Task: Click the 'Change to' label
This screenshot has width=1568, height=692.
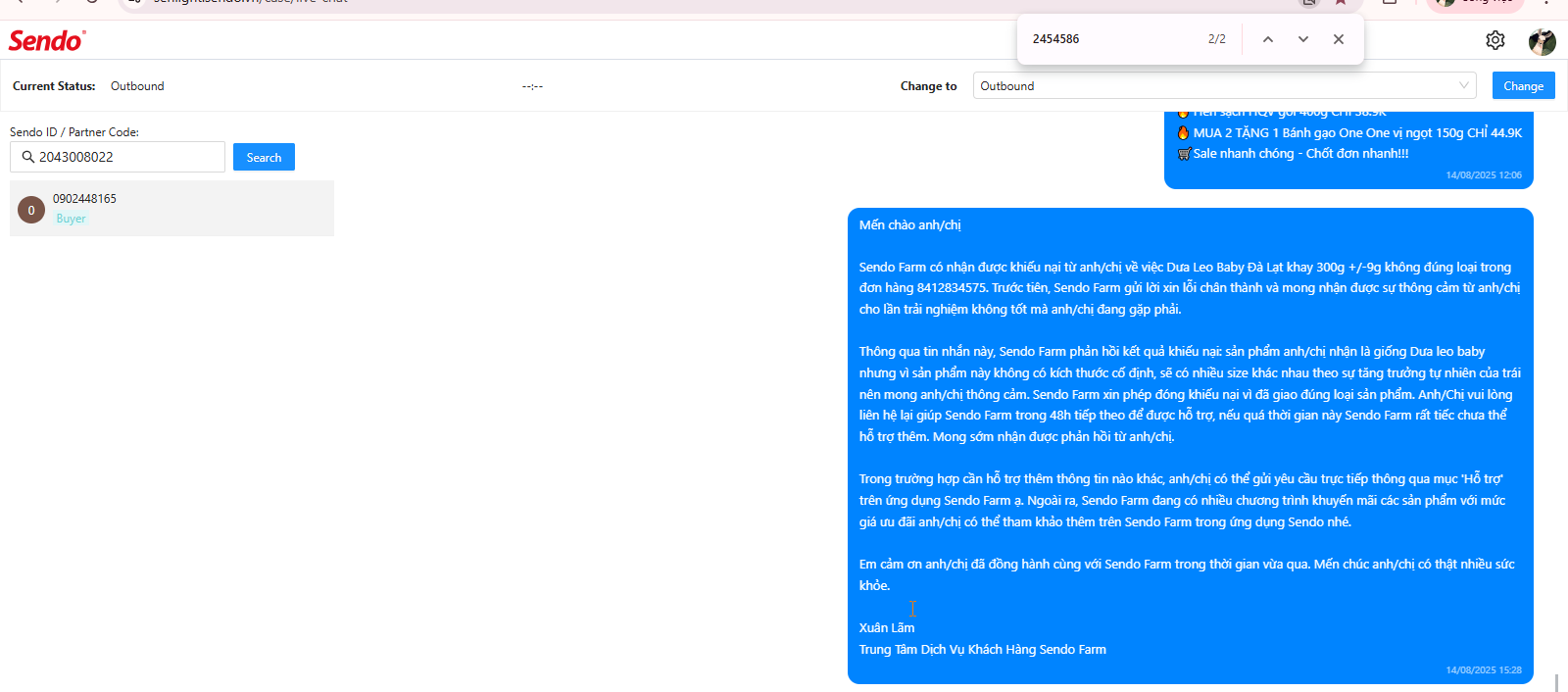Action: coord(928,86)
